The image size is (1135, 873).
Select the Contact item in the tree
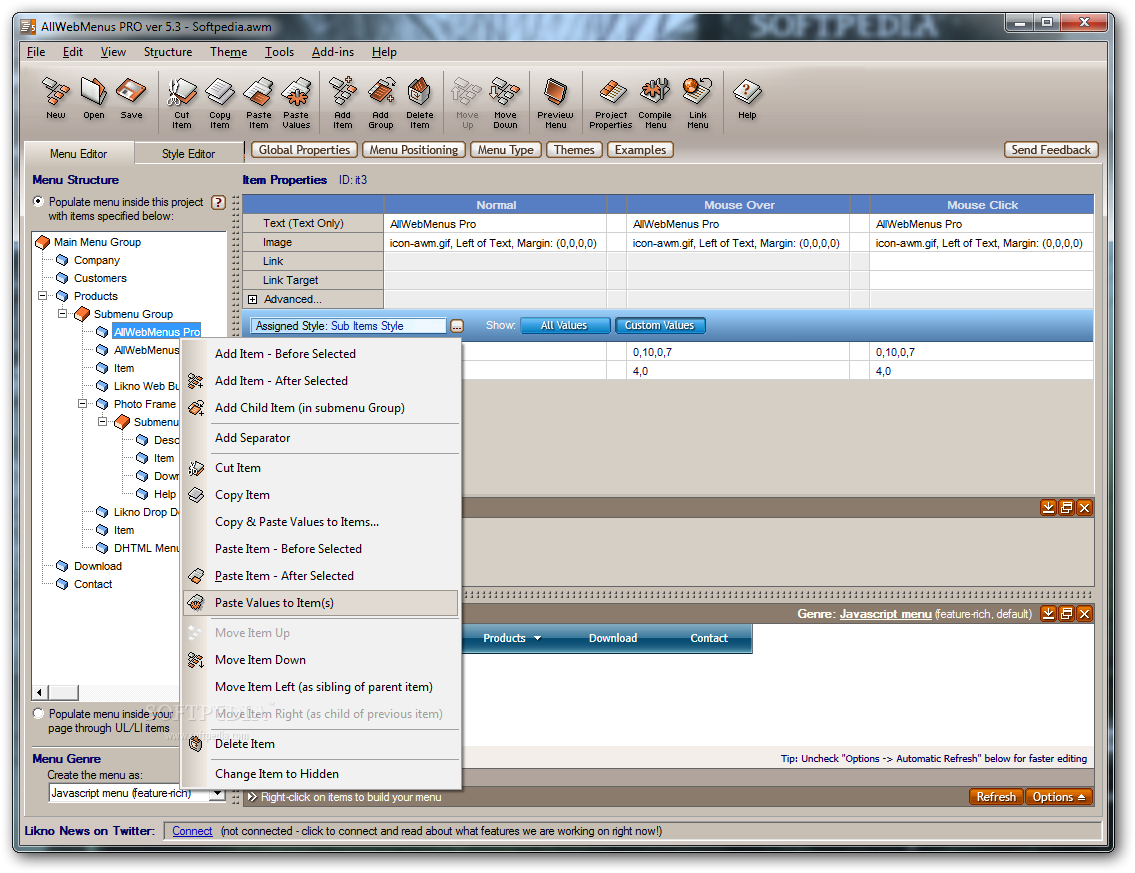click(x=93, y=584)
